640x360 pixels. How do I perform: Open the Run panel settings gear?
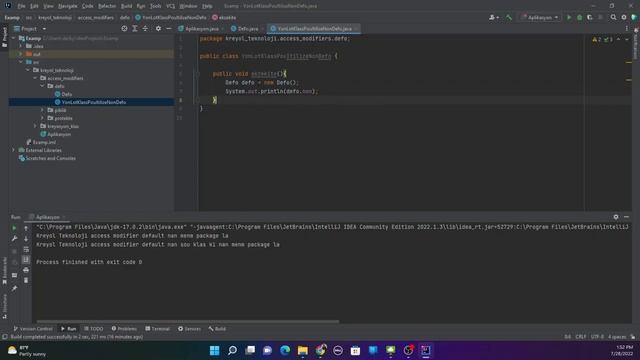616,217
